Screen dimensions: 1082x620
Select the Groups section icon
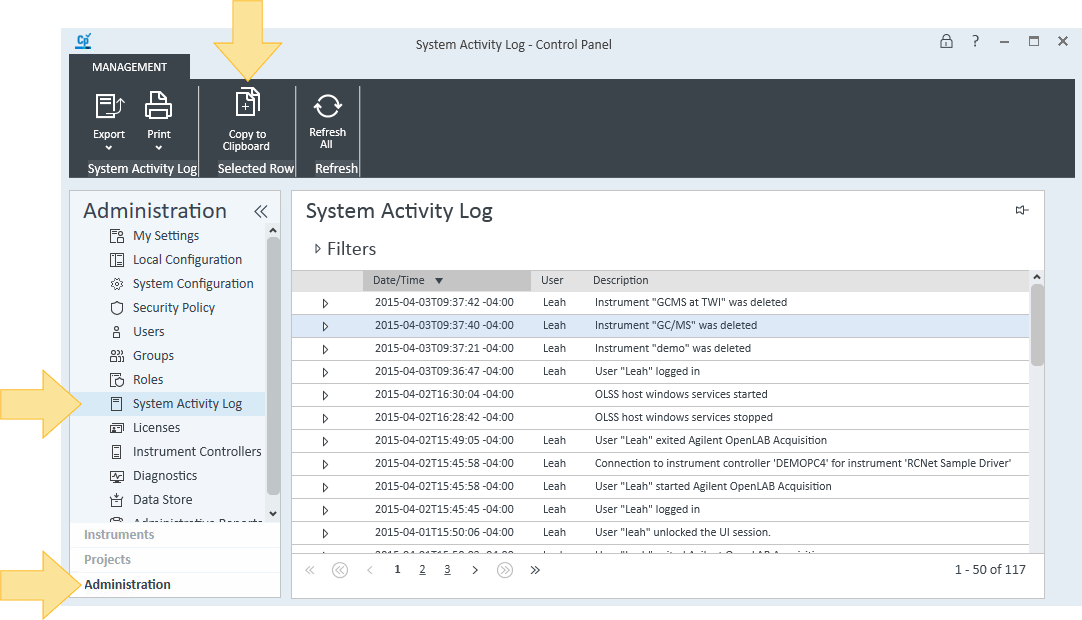[118, 355]
